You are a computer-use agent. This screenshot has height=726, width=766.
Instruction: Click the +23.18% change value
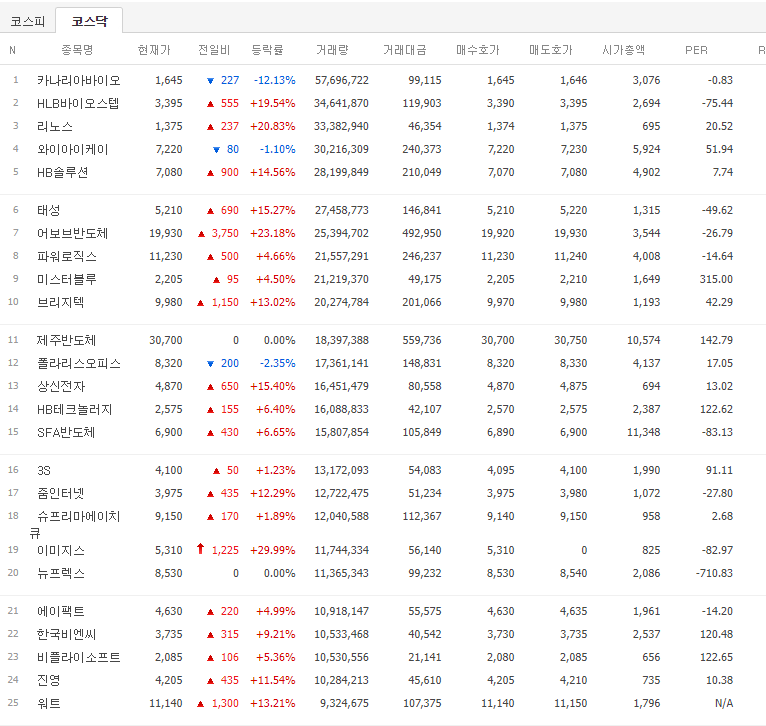(273, 233)
